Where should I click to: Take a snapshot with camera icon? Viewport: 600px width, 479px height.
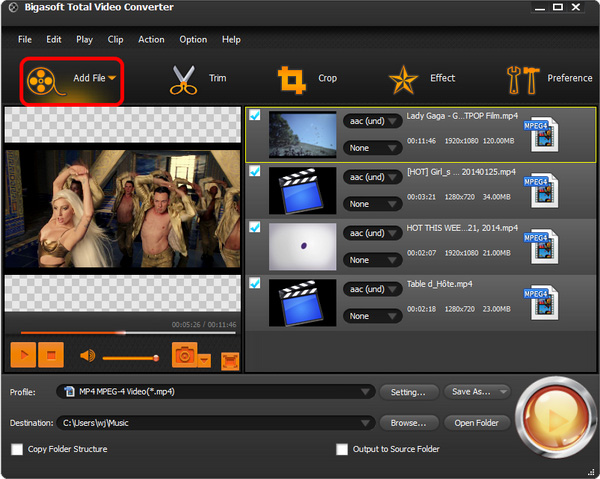(184, 355)
